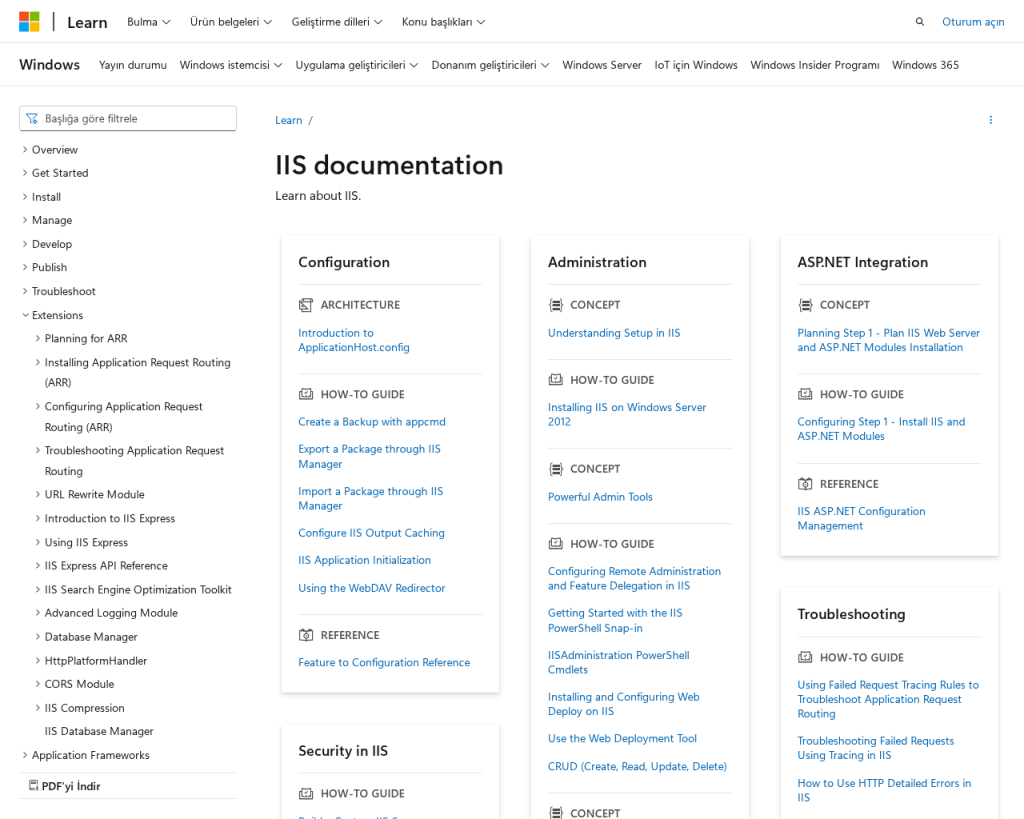The width and height of the screenshot is (1024, 819).
Task: Click the Learn breadcrumb link
Action: tap(289, 120)
